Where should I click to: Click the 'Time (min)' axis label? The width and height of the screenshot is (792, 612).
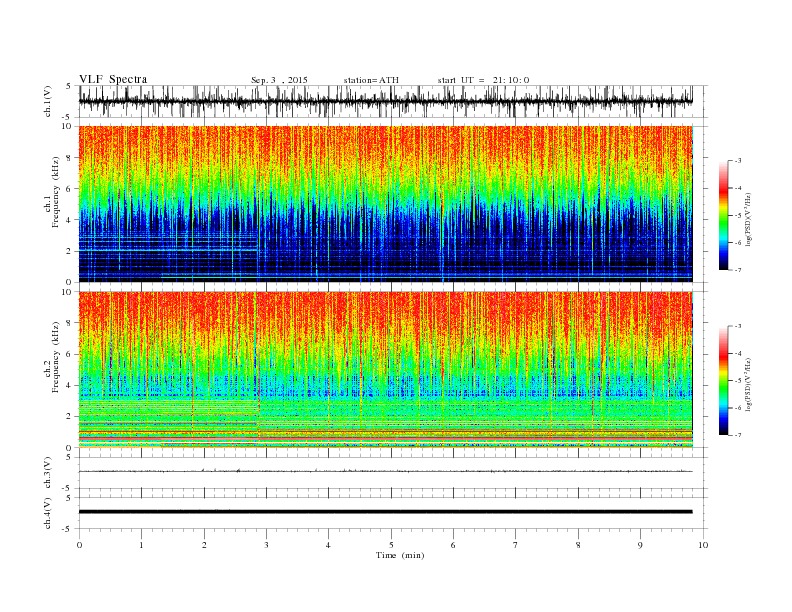[400, 555]
